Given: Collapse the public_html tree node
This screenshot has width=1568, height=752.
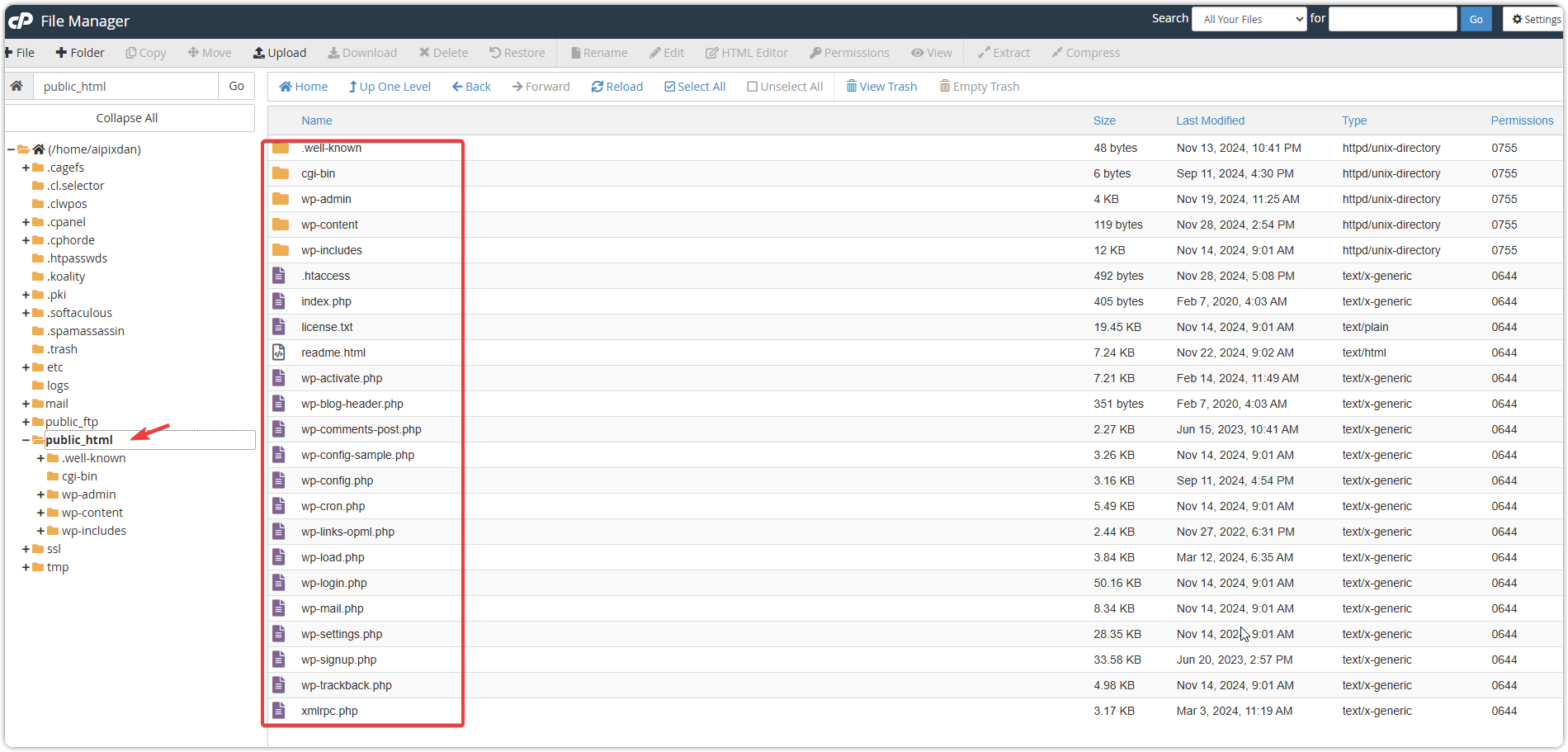Looking at the screenshot, I should [x=26, y=440].
